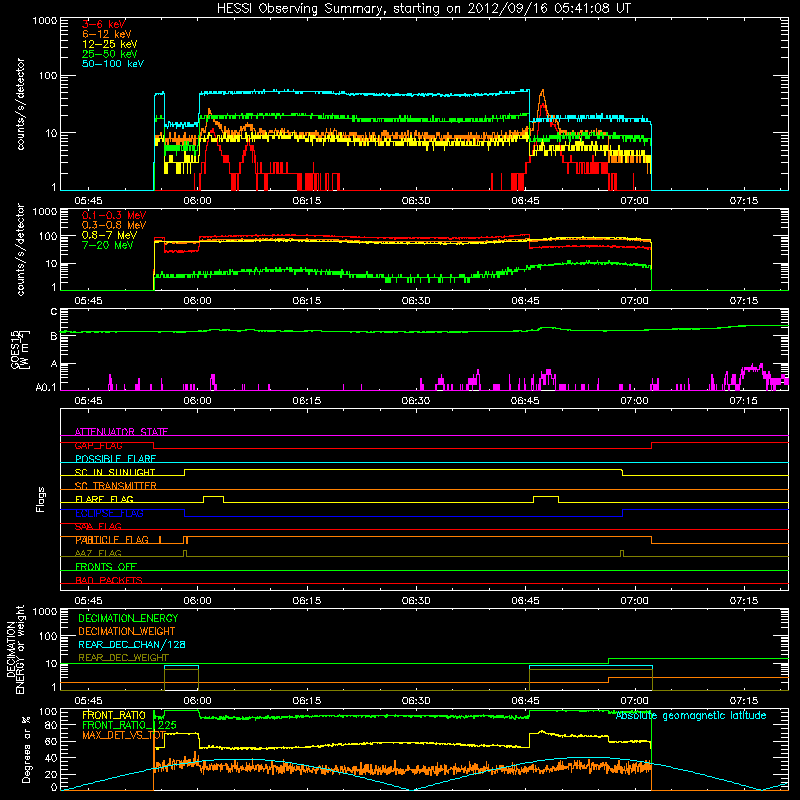Select the POSSIBLE_FLARE flag label

pyautogui.click(x=115, y=459)
